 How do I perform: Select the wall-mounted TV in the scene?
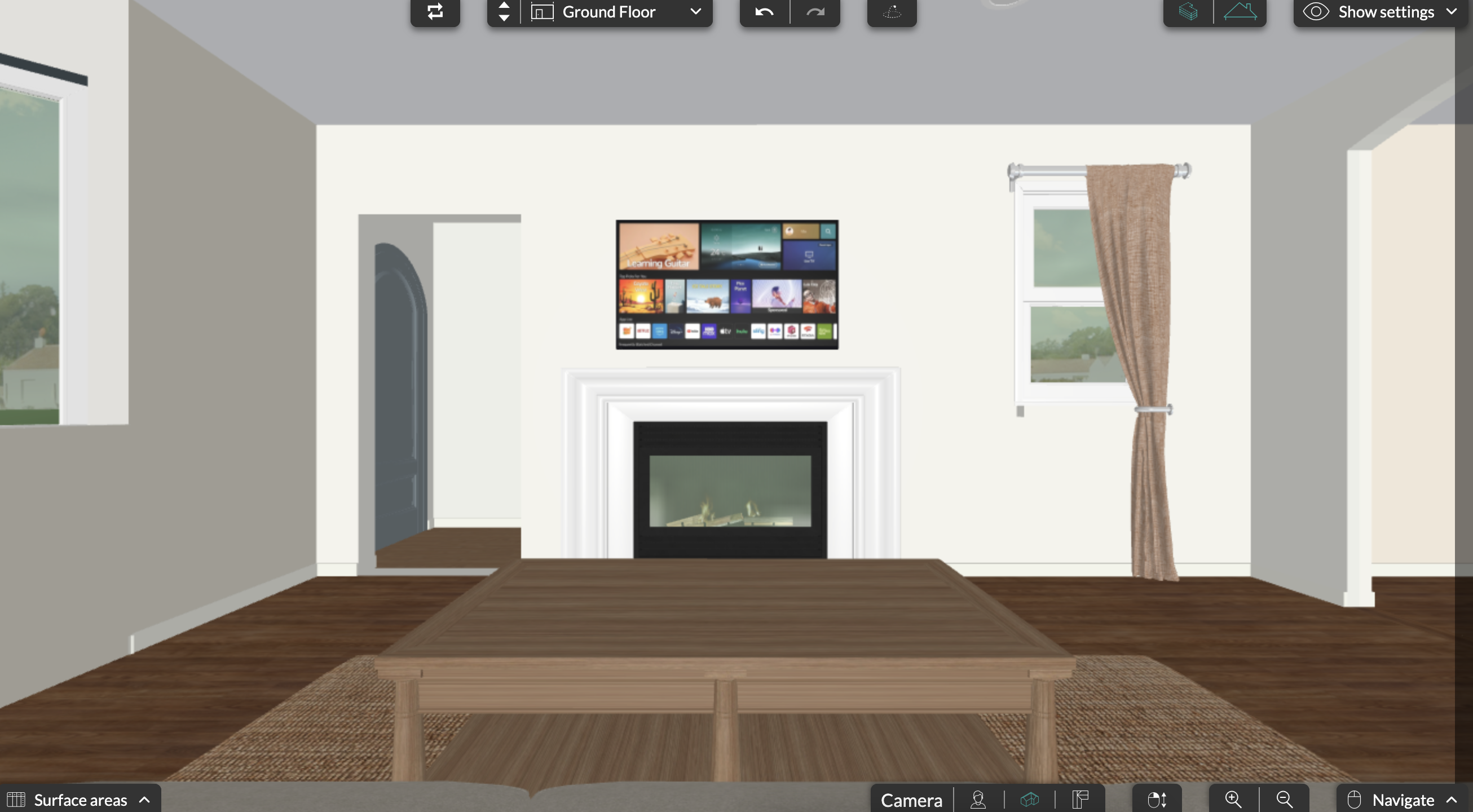click(727, 284)
